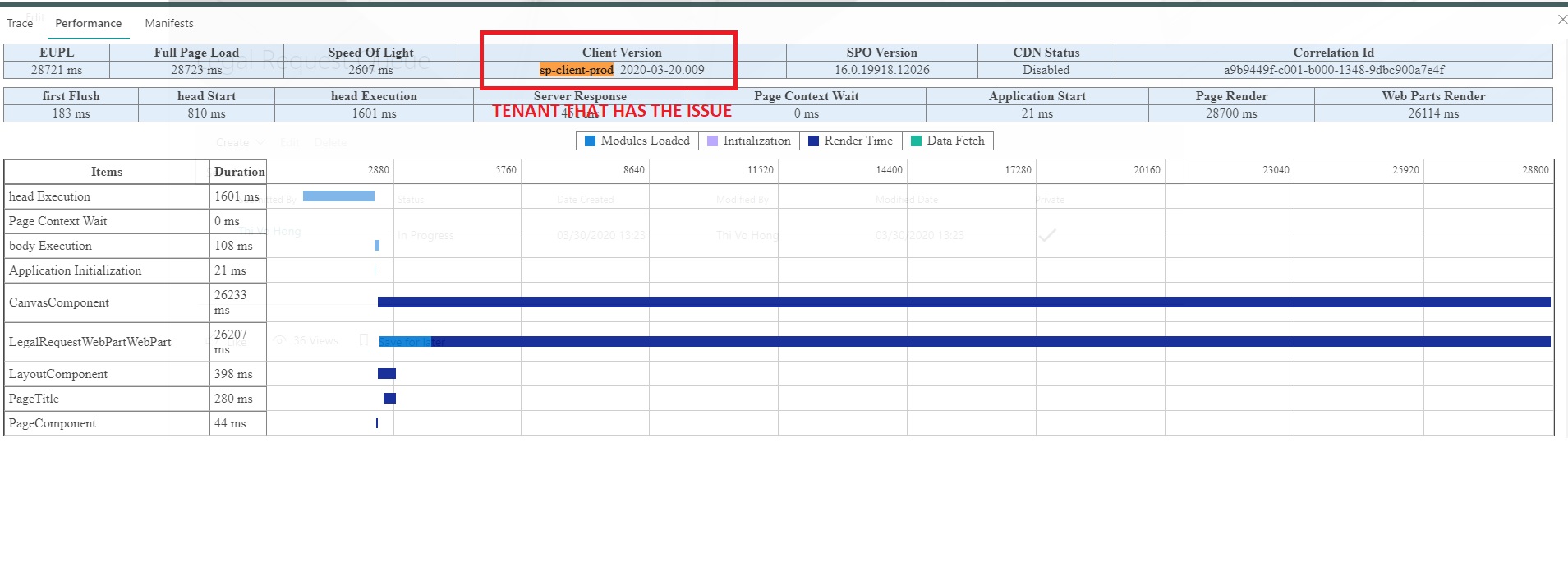The image size is (1568, 586).
Task: Switch to the Trace tab
Action: pos(20,23)
